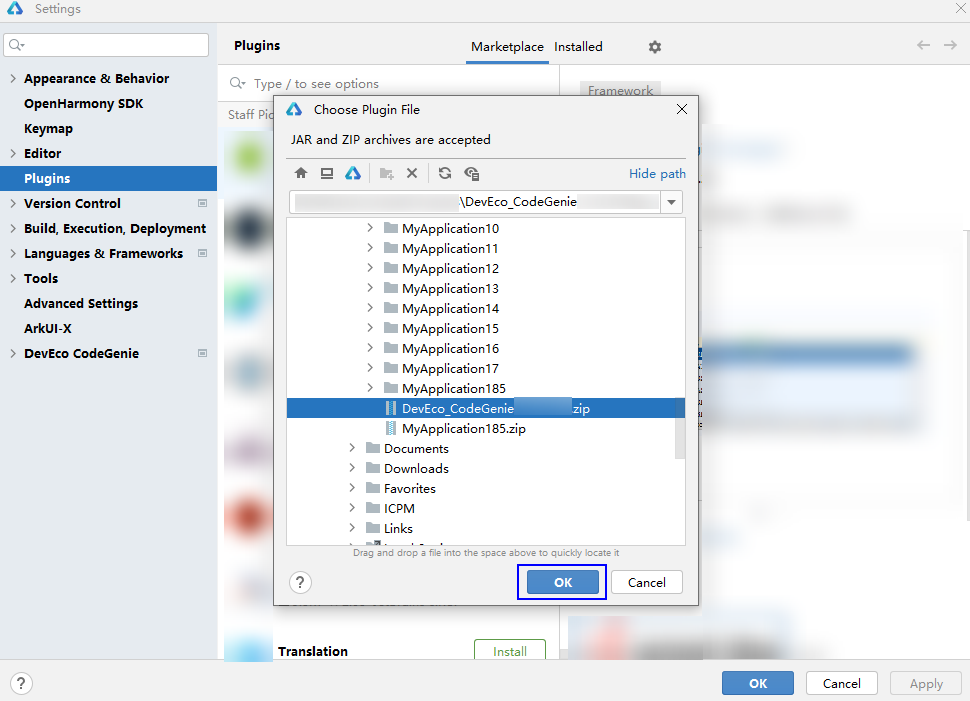Create a new folder in file chooser
Screen dimensions: 970x701
[x=387, y=173]
